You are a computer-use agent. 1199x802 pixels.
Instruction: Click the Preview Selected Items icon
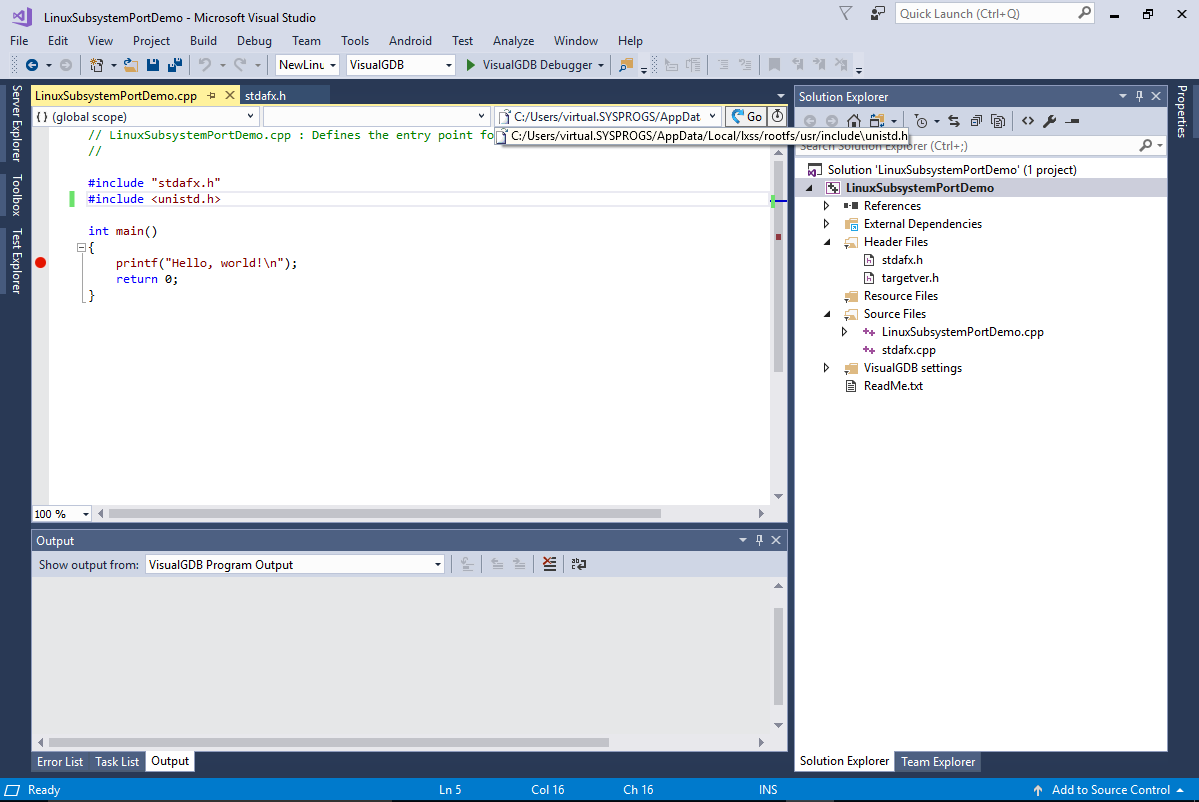pyautogui.click(x=1072, y=121)
